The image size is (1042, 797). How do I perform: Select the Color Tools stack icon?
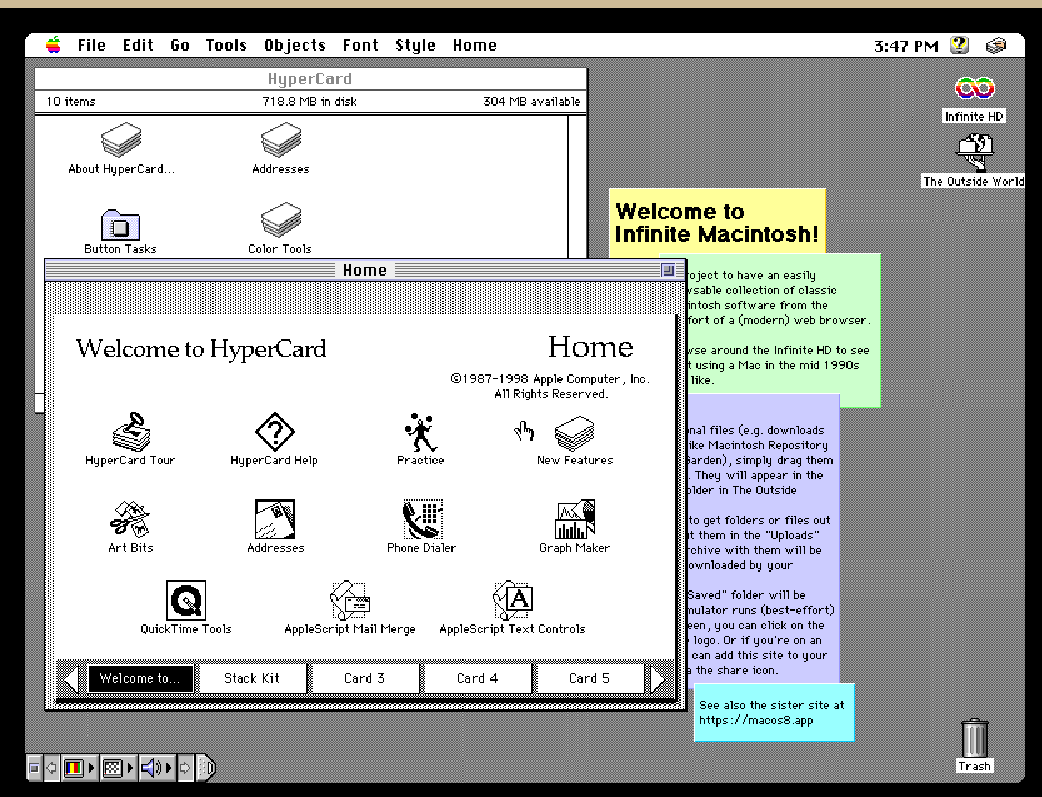pyautogui.click(x=280, y=220)
